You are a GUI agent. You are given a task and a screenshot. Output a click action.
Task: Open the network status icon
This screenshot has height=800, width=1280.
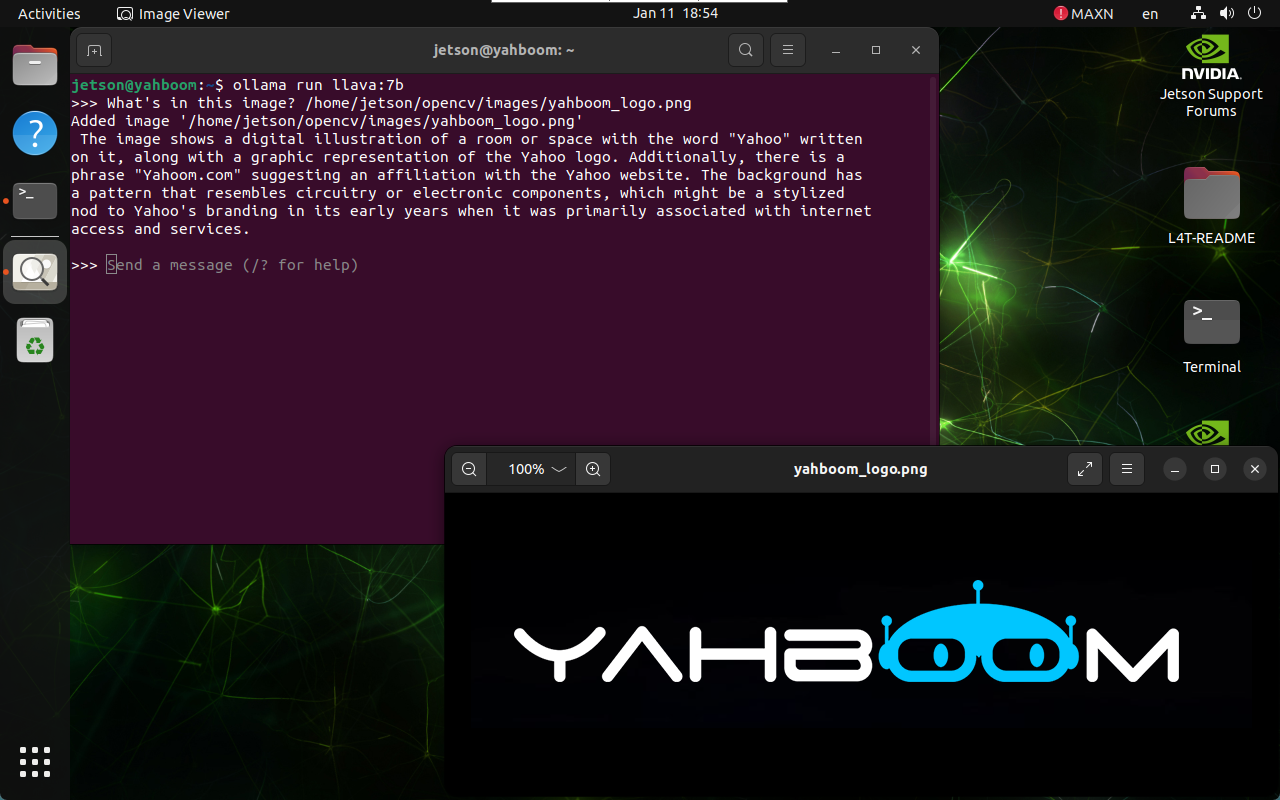tap(1199, 14)
